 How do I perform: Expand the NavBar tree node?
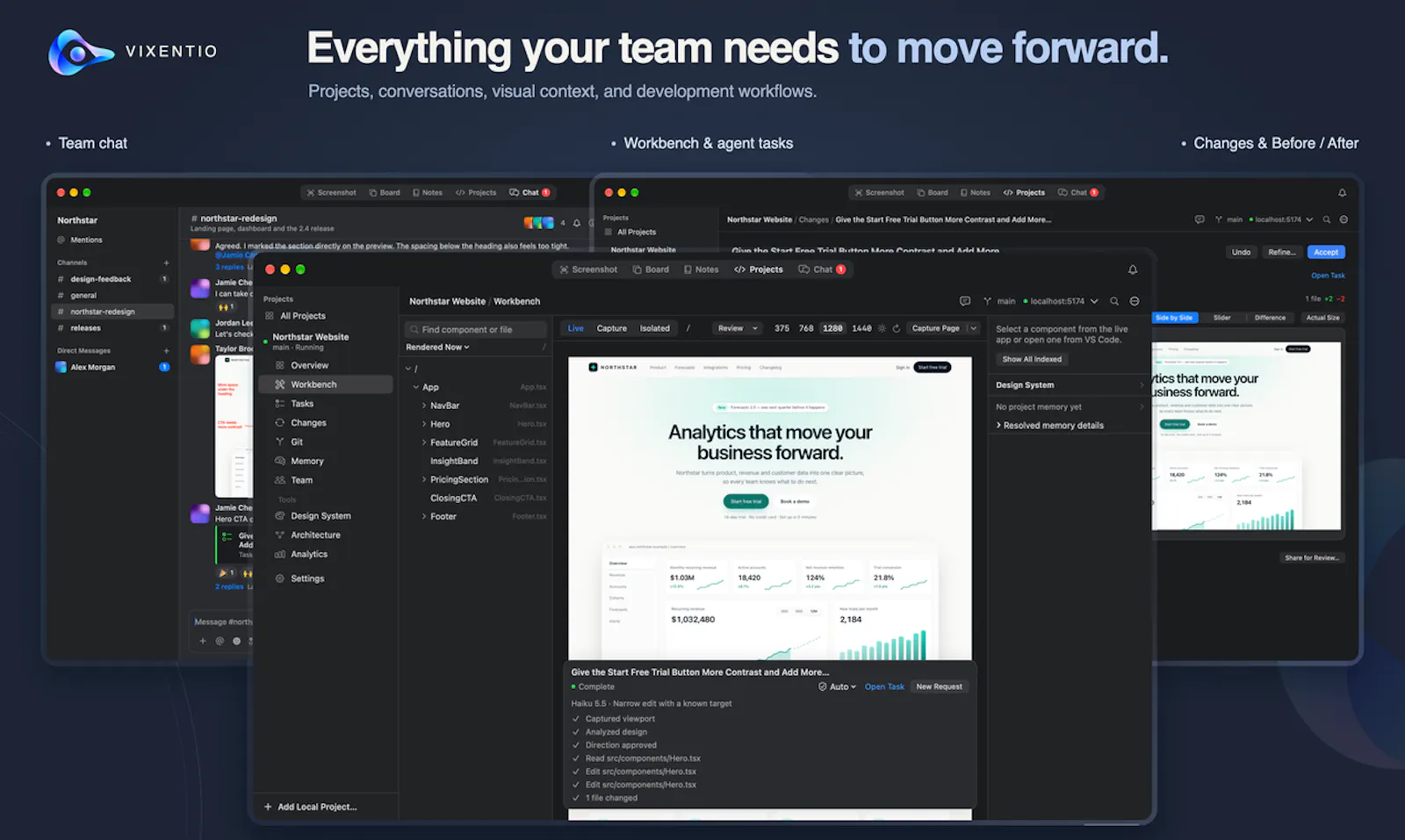(x=424, y=406)
